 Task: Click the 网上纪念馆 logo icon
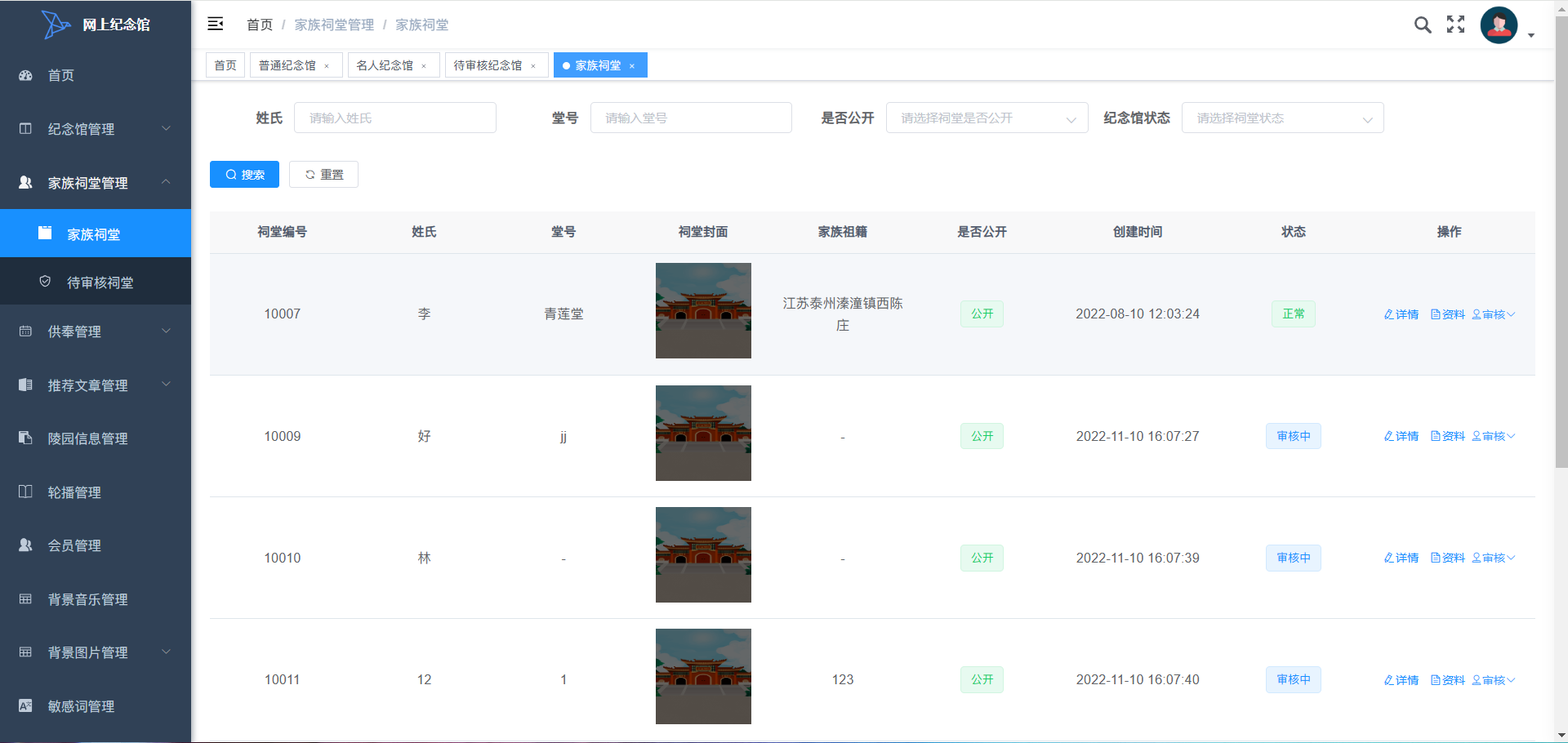56,24
